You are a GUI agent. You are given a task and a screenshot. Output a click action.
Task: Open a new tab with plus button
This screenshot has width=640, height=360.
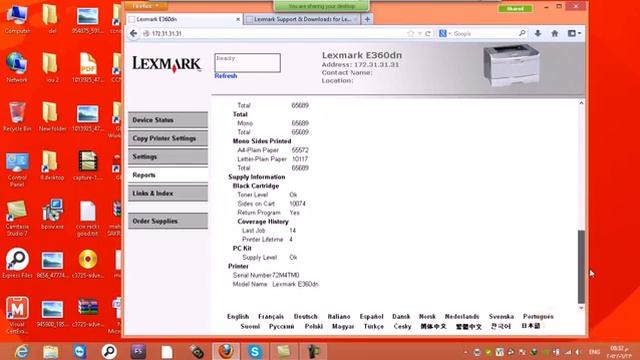[x=367, y=19]
